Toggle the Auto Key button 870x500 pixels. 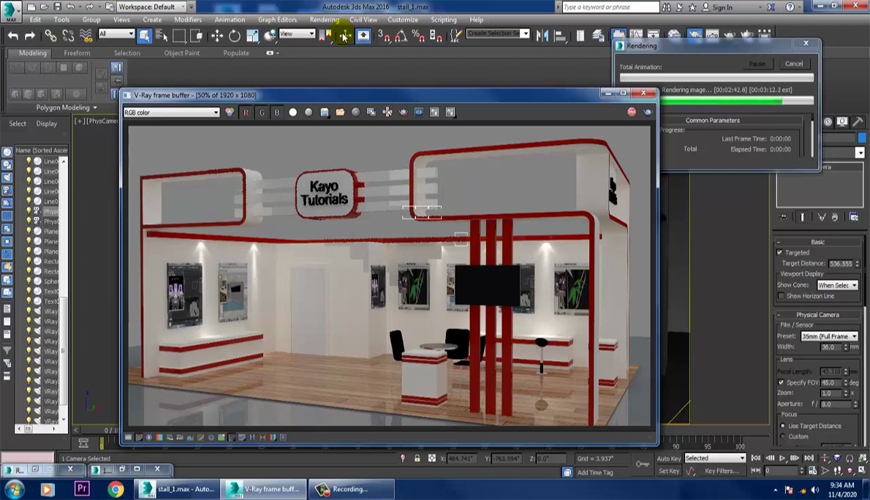click(669, 458)
